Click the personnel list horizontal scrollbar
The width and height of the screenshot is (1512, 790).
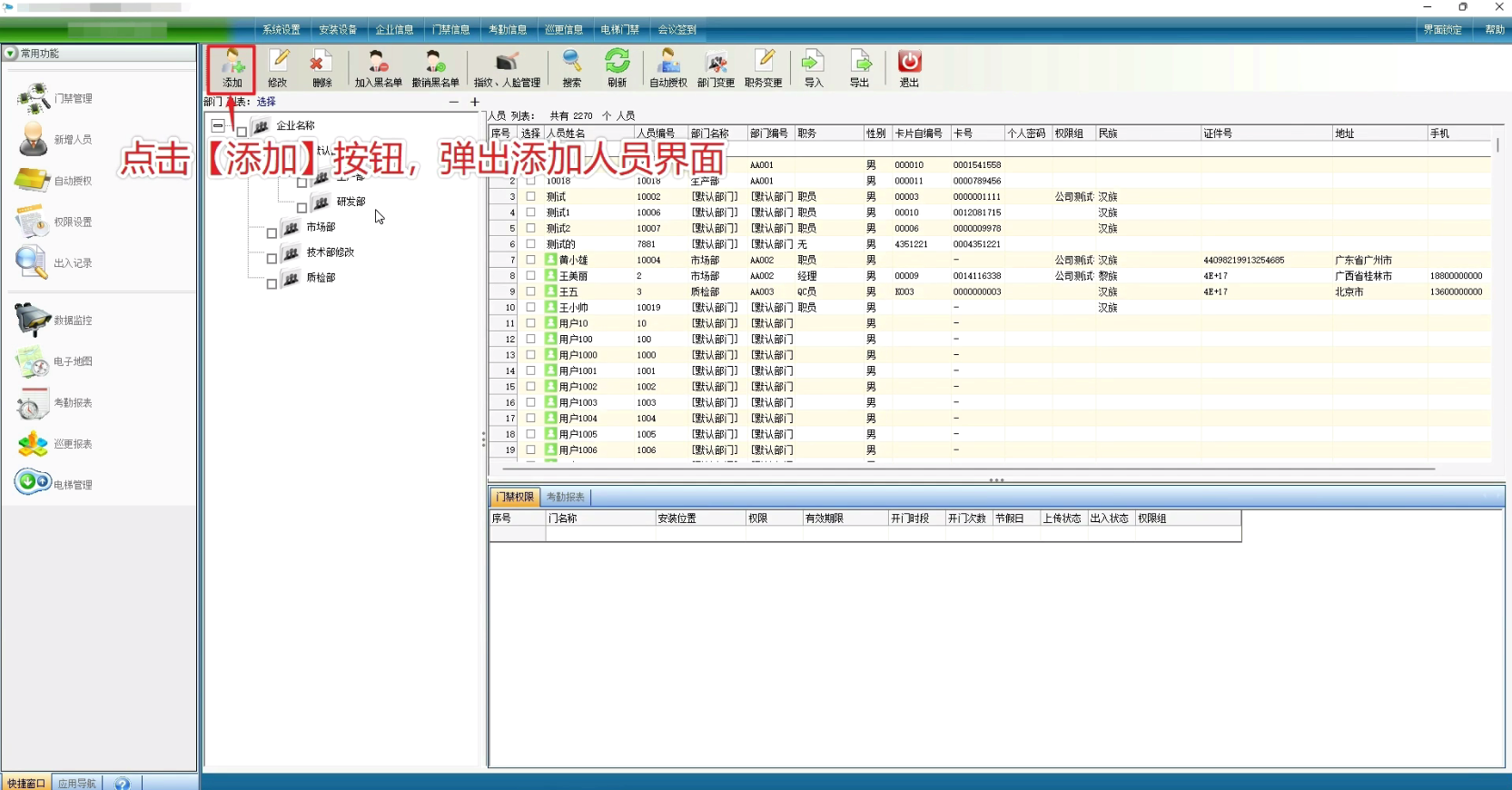pos(967,469)
